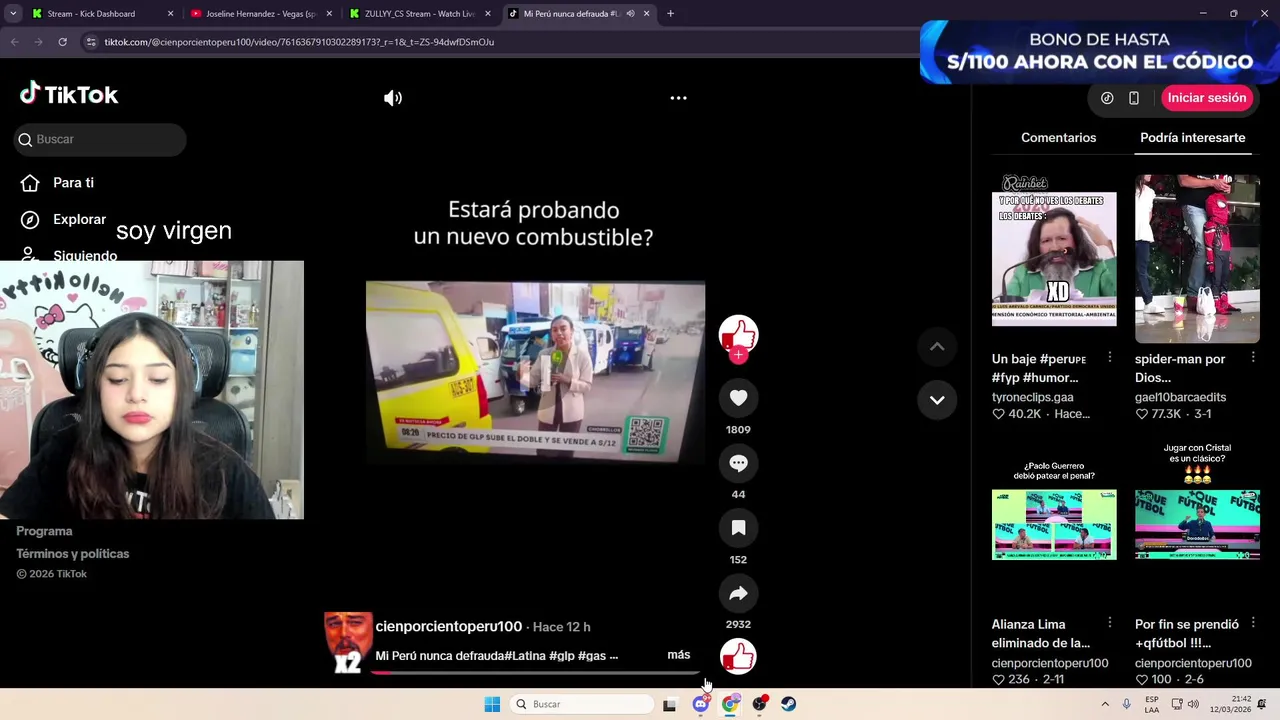Go to the previous video arrow
The height and width of the screenshot is (720, 1280).
(x=937, y=346)
